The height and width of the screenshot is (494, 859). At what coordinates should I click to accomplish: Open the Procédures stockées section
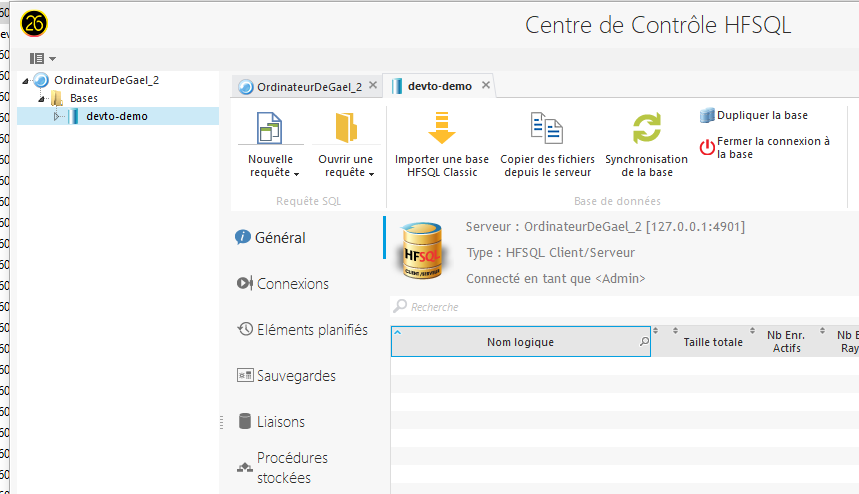(x=292, y=468)
